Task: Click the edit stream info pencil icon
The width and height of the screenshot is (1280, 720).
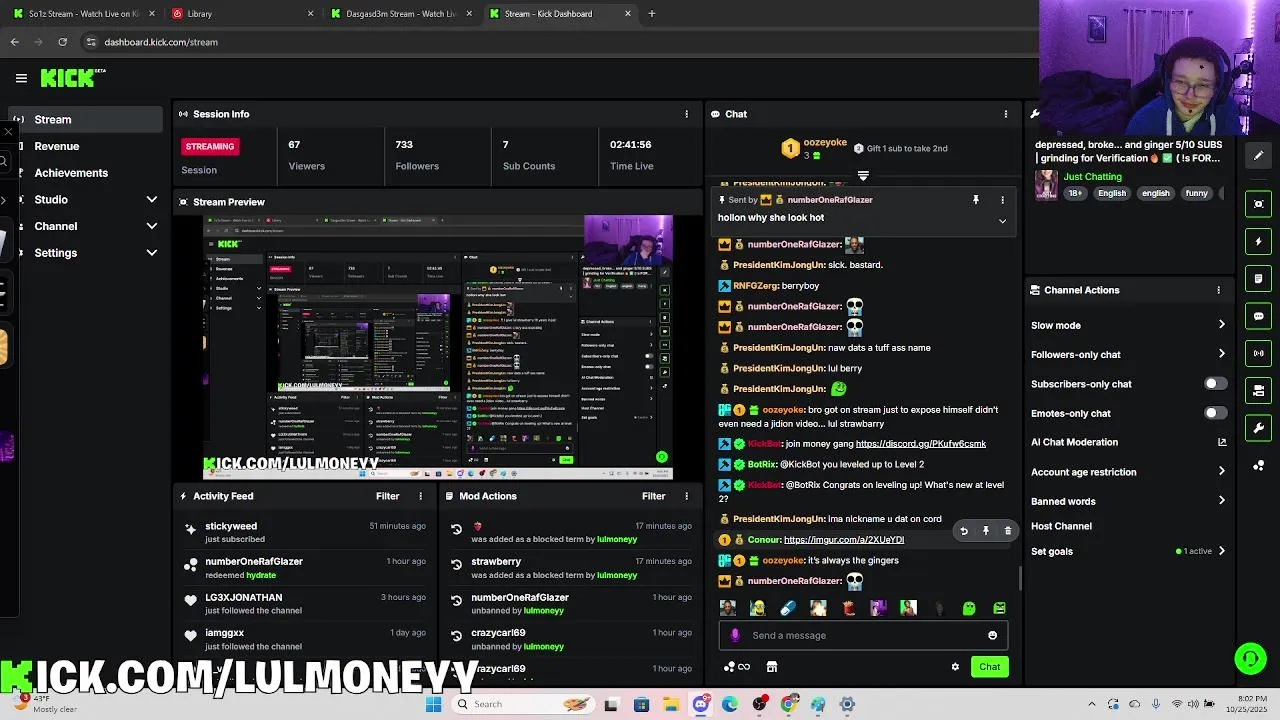Action: click(x=1258, y=156)
